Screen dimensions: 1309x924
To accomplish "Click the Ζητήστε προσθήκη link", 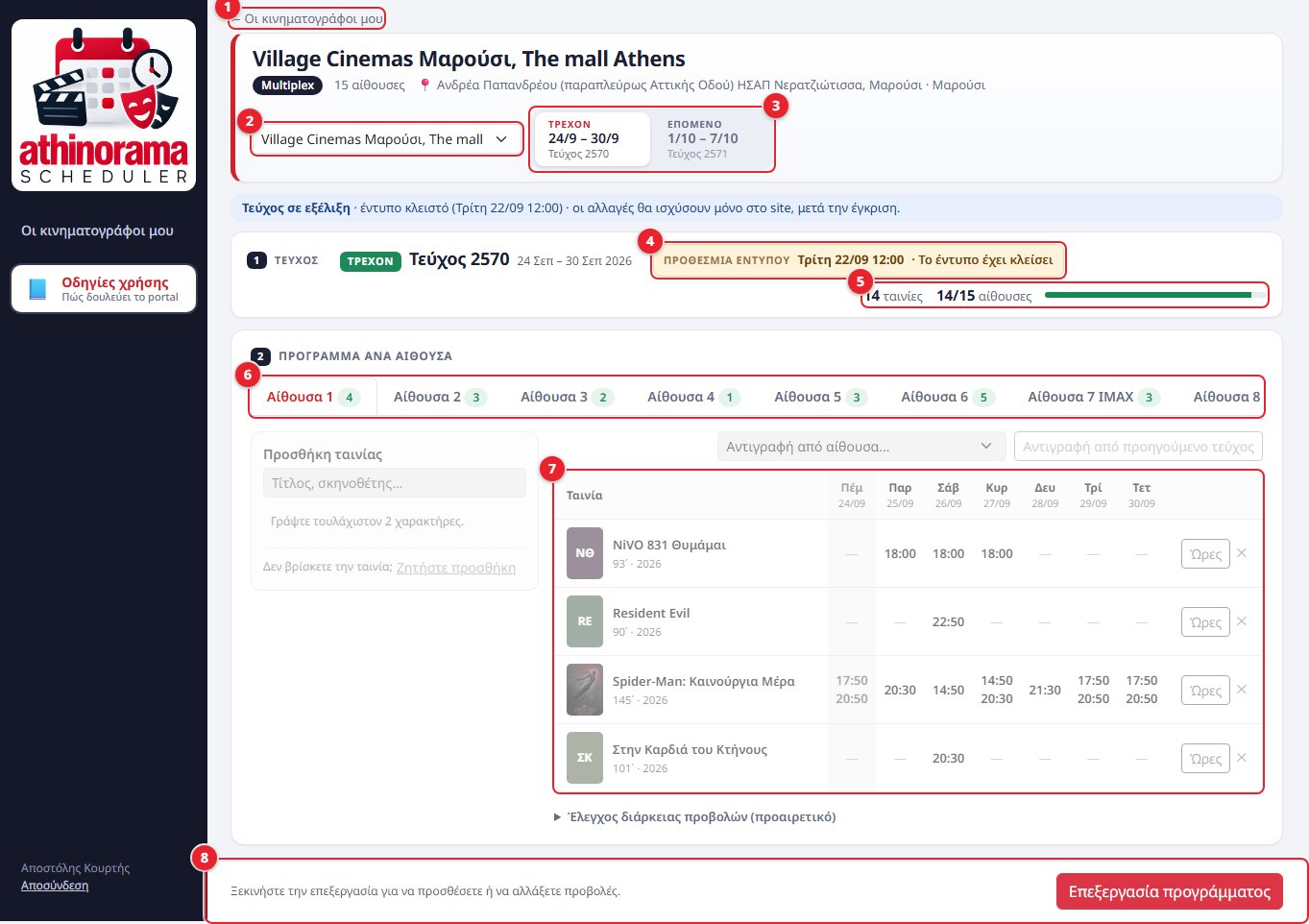I will pos(456,568).
